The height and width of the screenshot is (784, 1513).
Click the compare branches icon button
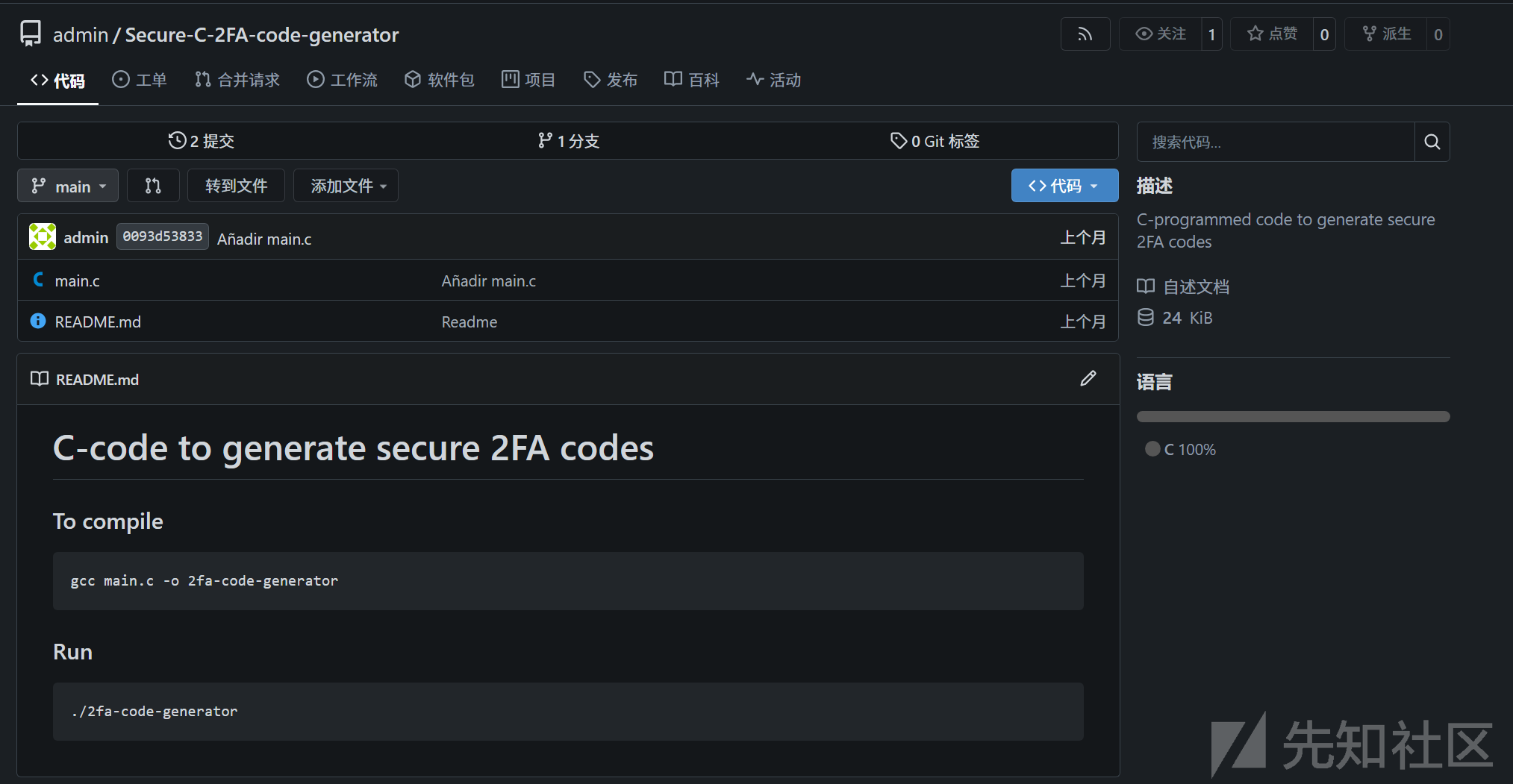(x=153, y=186)
